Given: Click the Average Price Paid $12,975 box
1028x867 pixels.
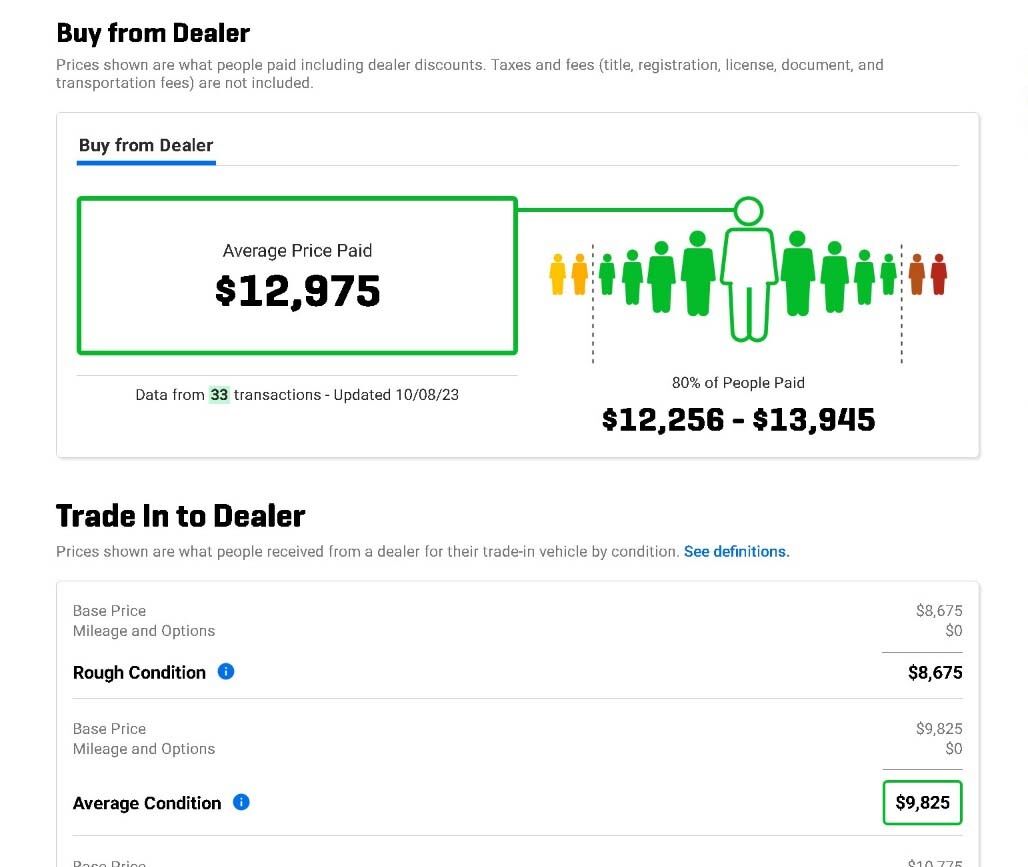Looking at the screenshot, I should tap(297, 276).
